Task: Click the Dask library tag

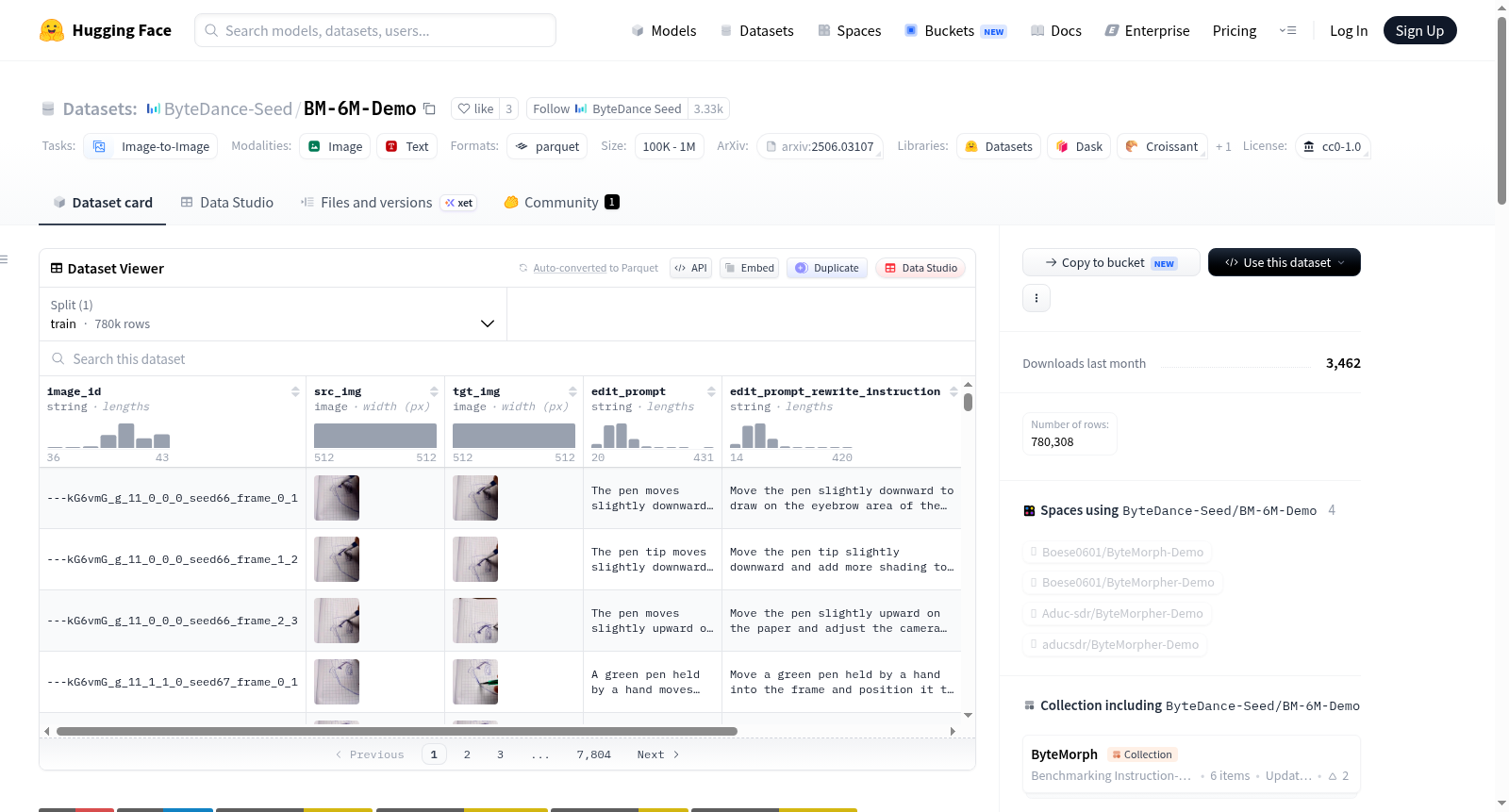Action: coord(1079,146)
